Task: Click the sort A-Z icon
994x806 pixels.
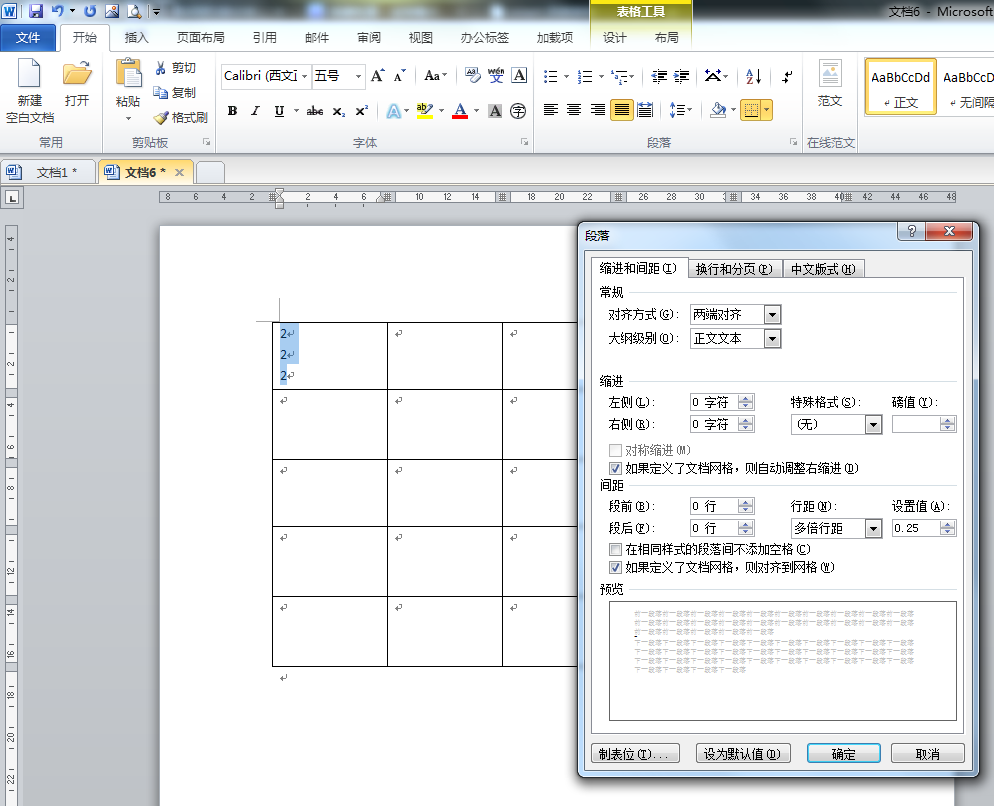Action: 754,76
